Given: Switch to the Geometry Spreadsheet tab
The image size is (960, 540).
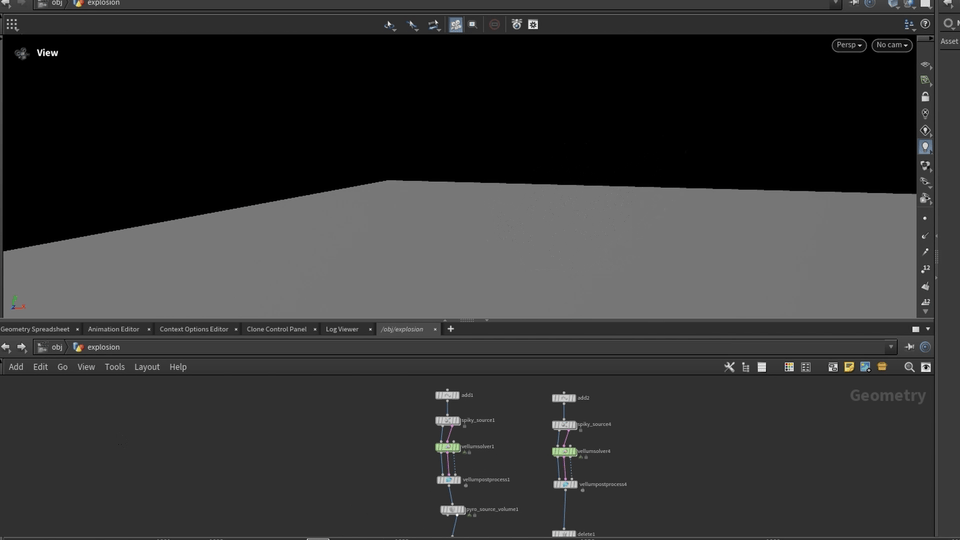Looking at the screenshot, I should click(36, 329).
